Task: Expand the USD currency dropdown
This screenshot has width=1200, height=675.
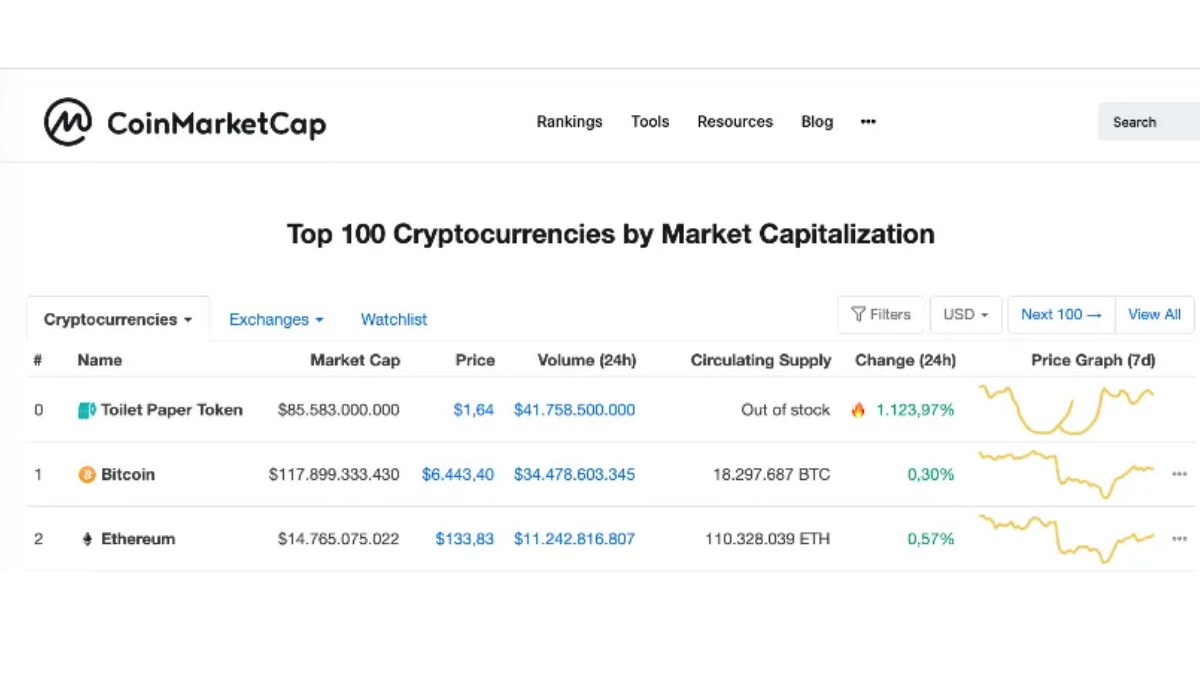Action: click(x=966, y=314)
